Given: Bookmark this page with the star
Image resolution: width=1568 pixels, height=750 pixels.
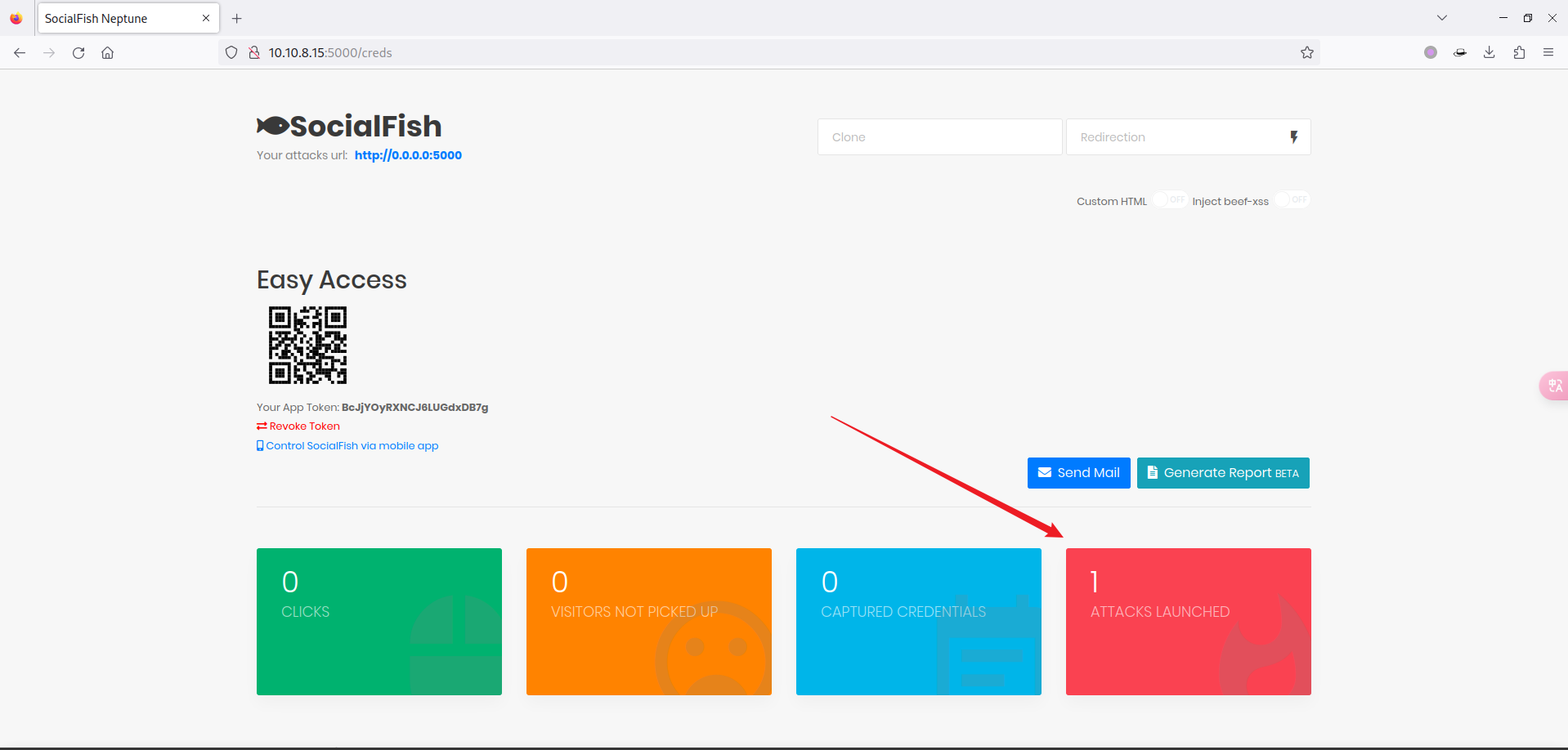Looking at the screenshot, I should [1307, 52].
